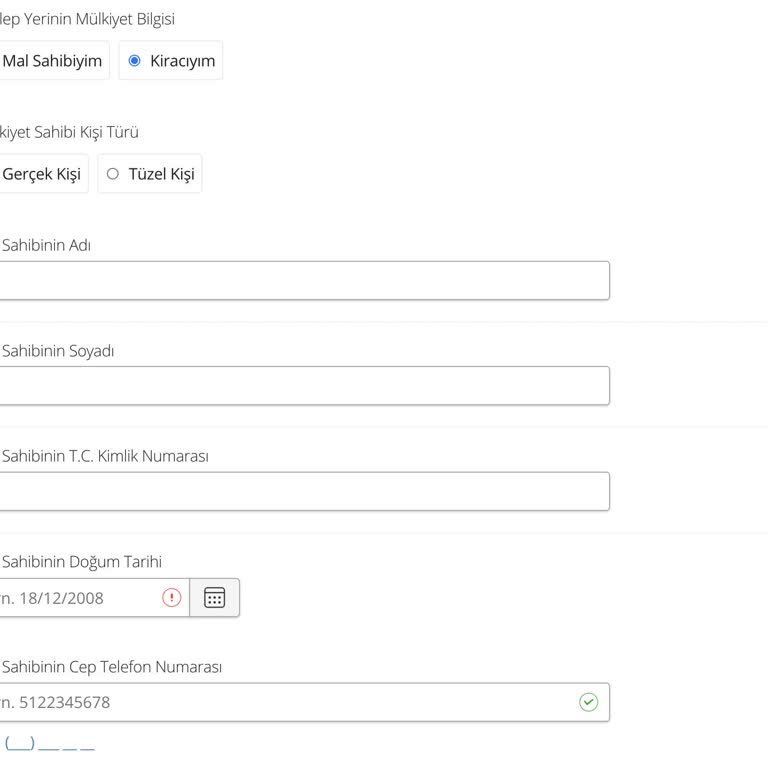This screenshot has height=768, width=768.
Task: Click the red error icon in date field
Action: [172, 598]
